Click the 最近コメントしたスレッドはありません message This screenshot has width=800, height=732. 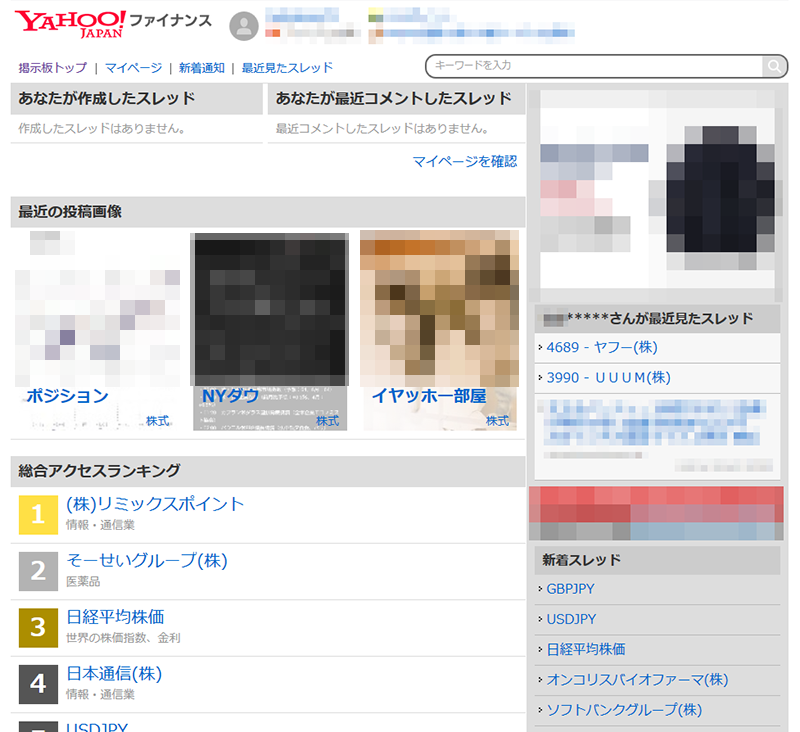tap(382, 129)
